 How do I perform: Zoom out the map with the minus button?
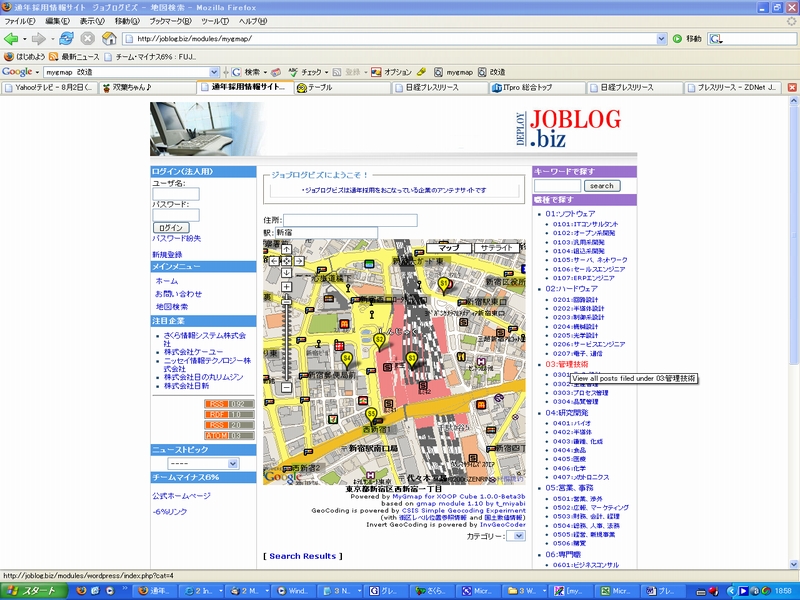[286, 387]
